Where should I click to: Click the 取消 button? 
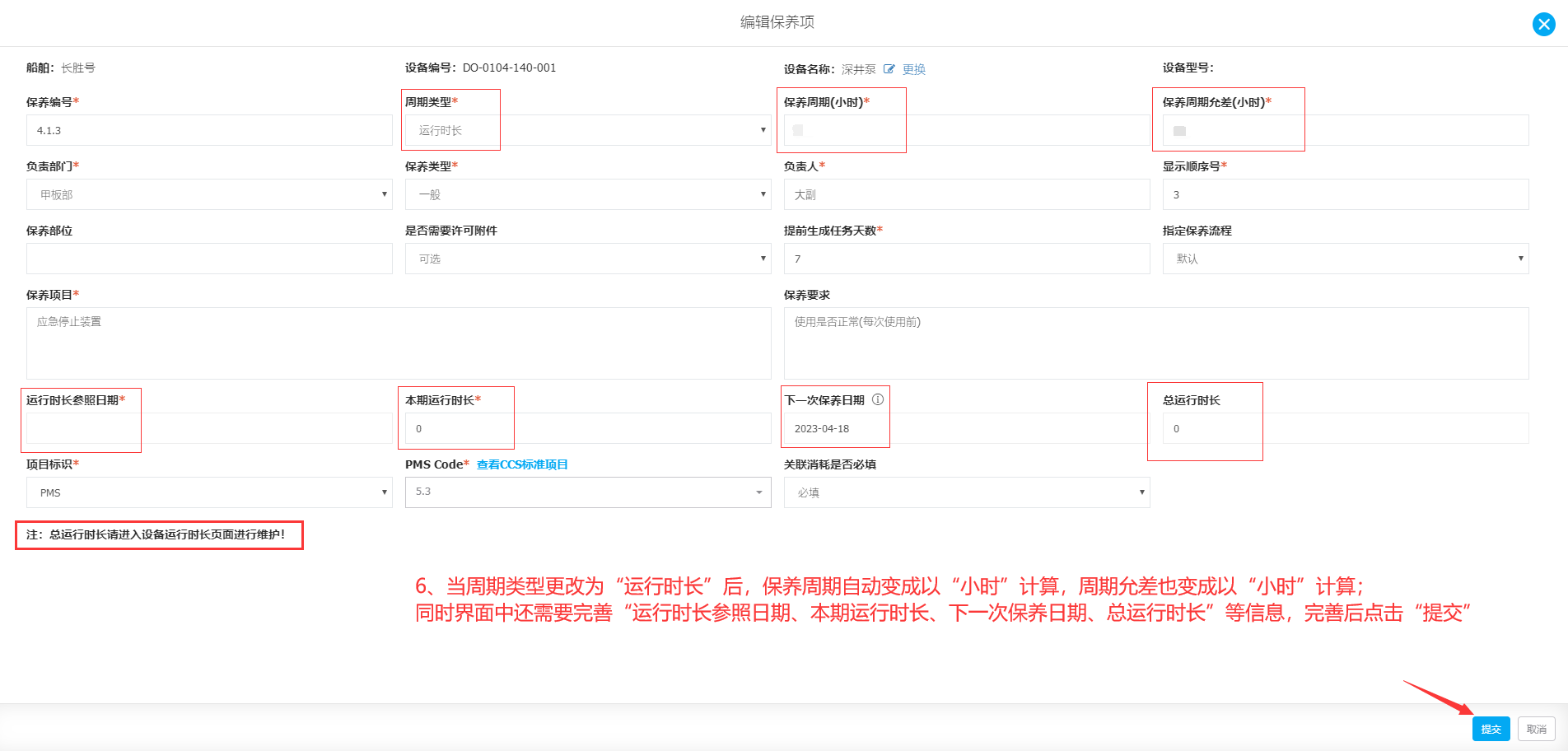tap(1536, 729)
